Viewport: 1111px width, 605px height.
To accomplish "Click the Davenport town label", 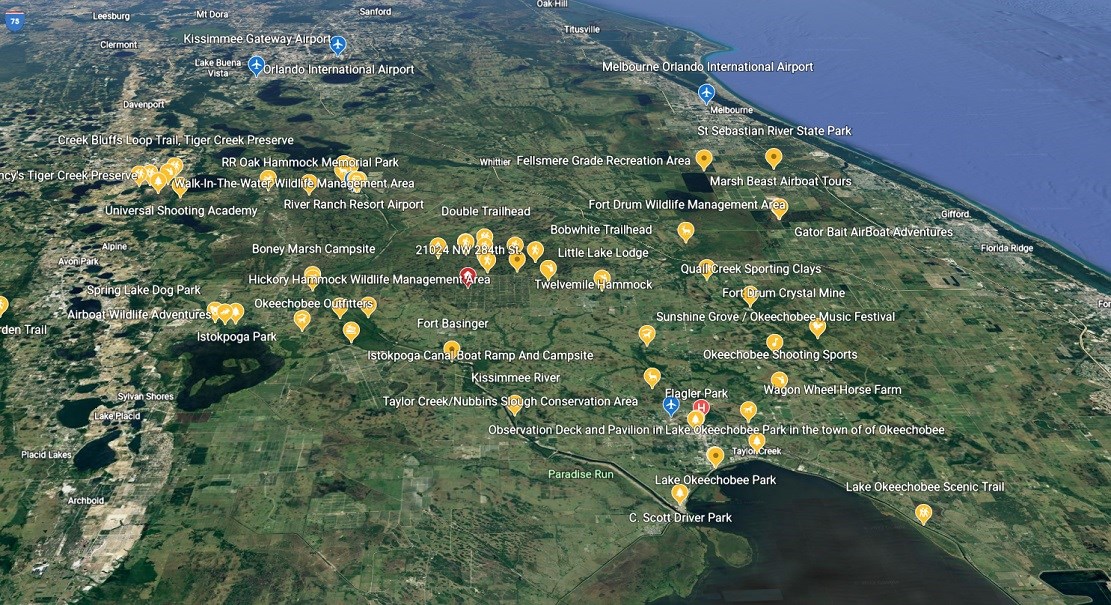I will [x=144, y=105].
